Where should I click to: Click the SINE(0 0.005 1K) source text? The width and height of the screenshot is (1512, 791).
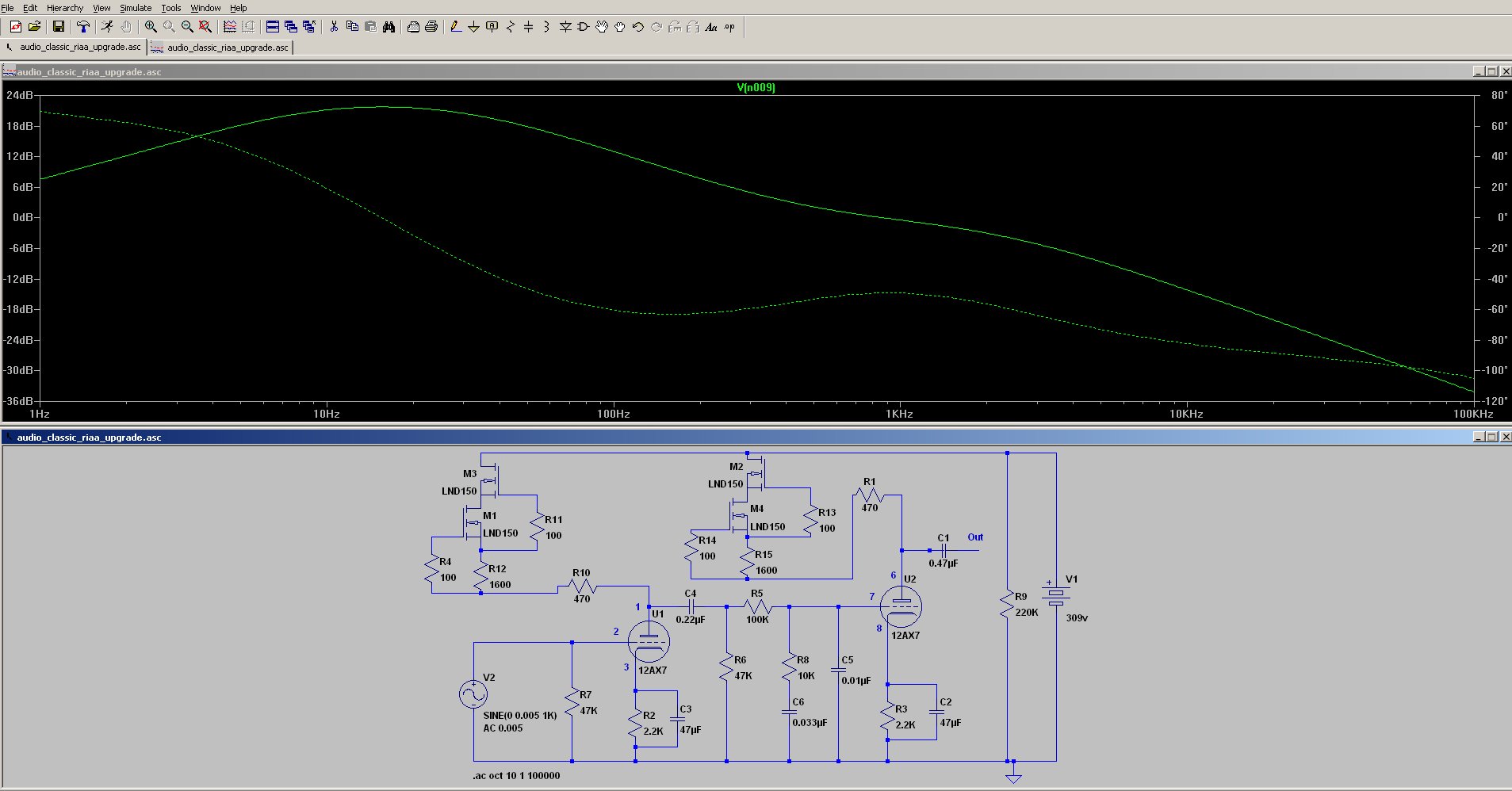(520, 715)
